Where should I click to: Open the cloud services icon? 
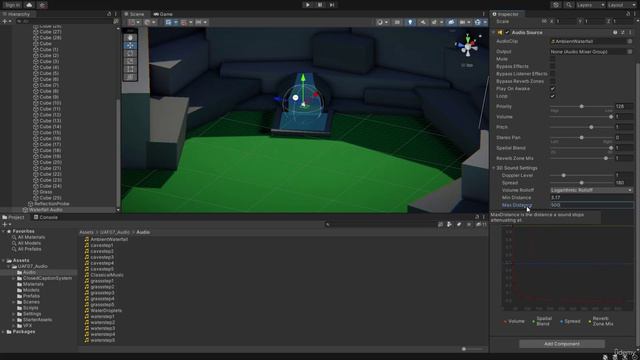[29, 5]
